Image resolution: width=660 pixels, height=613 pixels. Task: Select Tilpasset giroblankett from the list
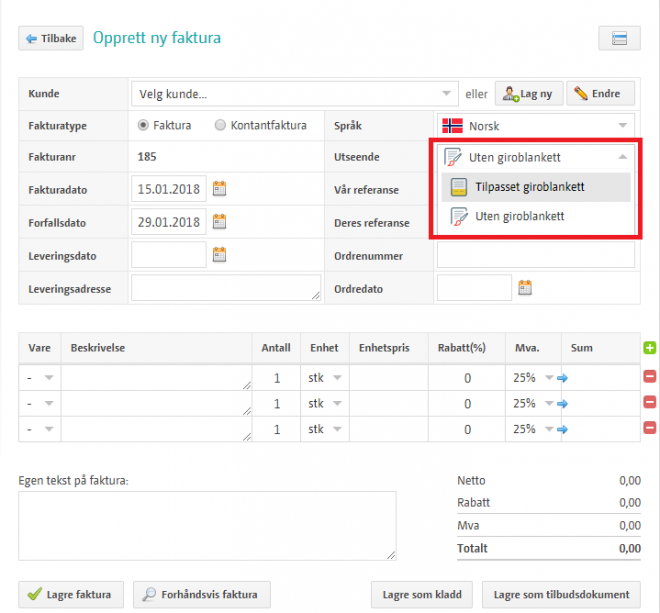[530, 187]
